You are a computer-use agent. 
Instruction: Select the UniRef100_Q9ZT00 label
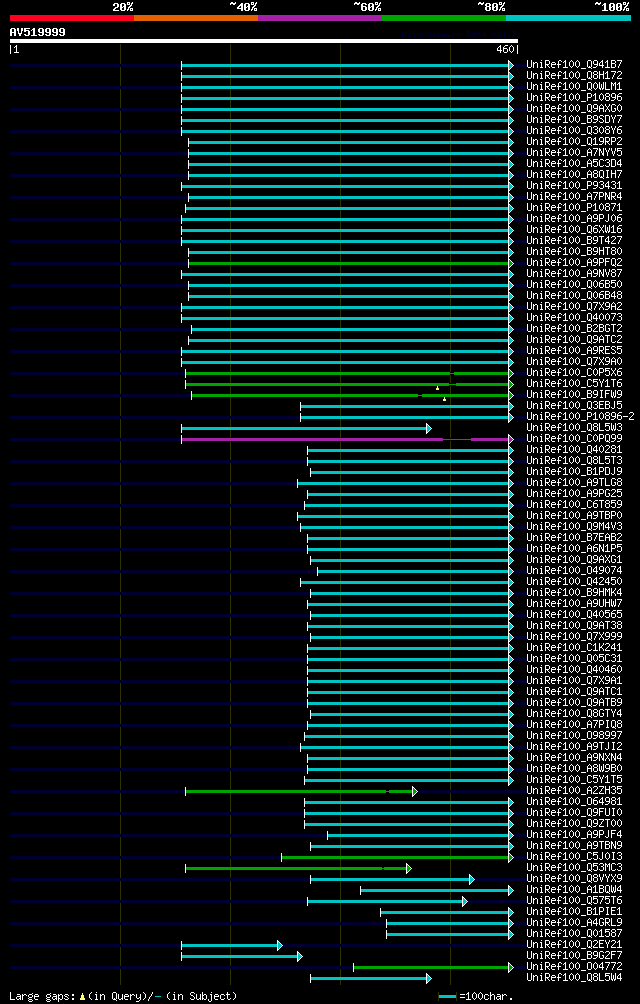tap(574, 823)
